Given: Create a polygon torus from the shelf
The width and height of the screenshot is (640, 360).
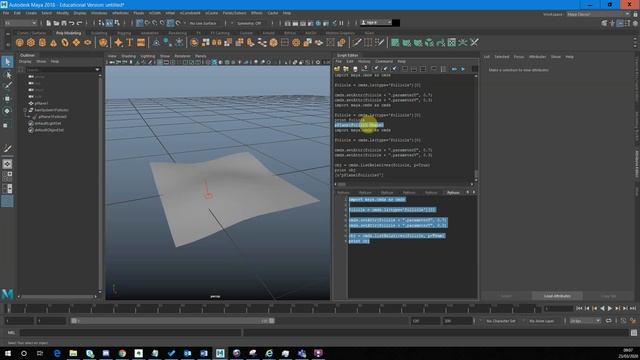Looking at the screenshot, I should pos(65,42).
